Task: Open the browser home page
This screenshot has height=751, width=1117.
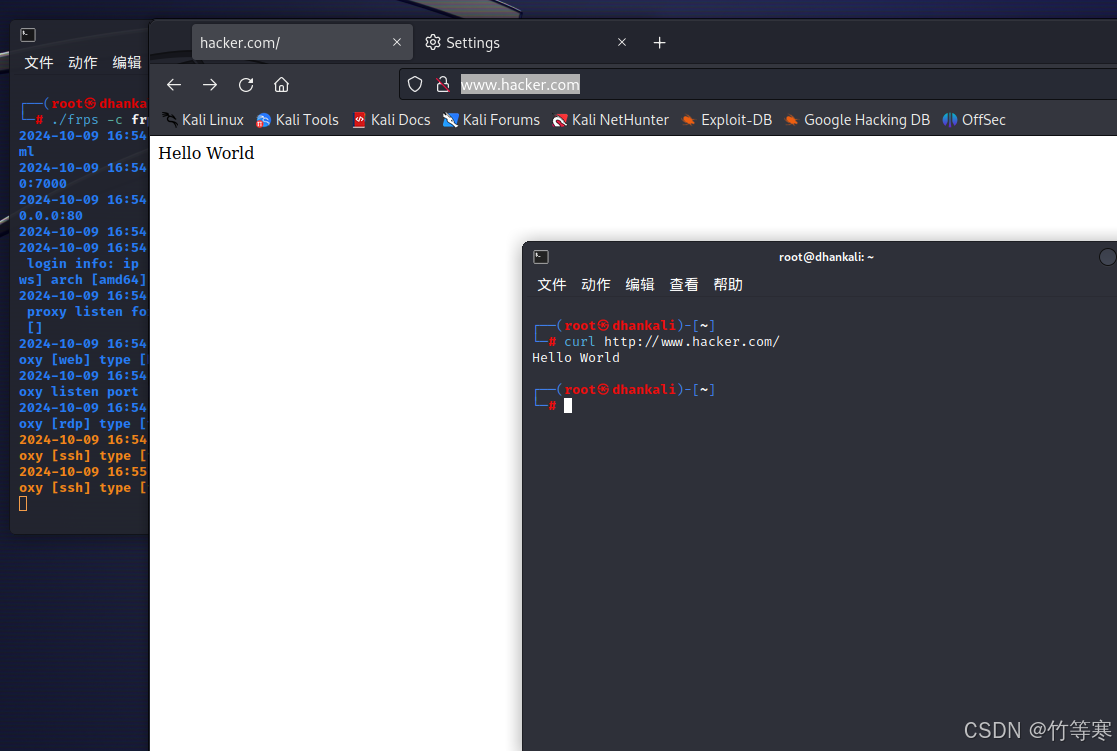Action: coord(281,85)
